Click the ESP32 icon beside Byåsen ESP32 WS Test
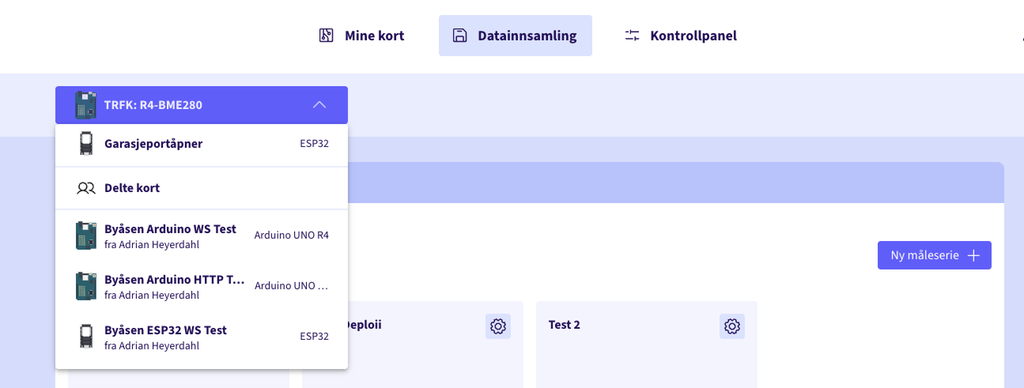Screen dimensions: 1024x388 [x=86, y=336]
